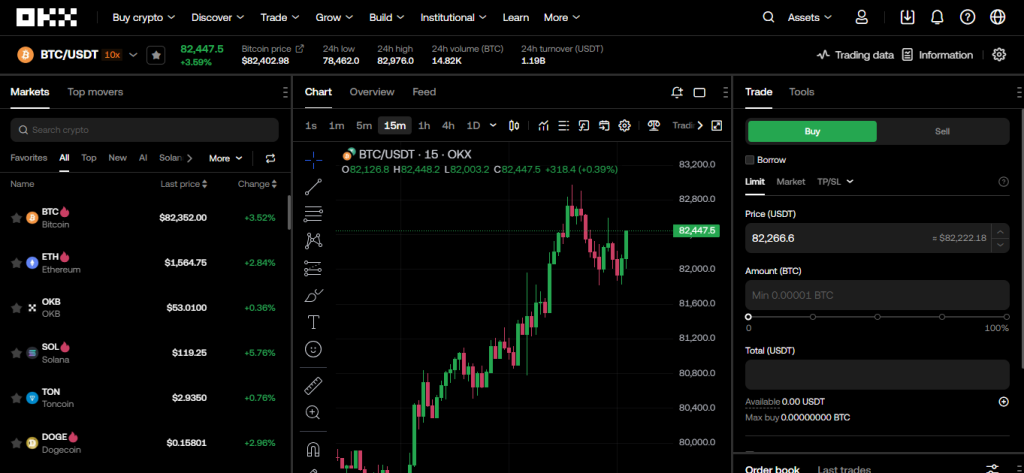The height and width of the screenshot is (473, 1024).
Task: Expand the Discover menu
Action: pos(218,18)
